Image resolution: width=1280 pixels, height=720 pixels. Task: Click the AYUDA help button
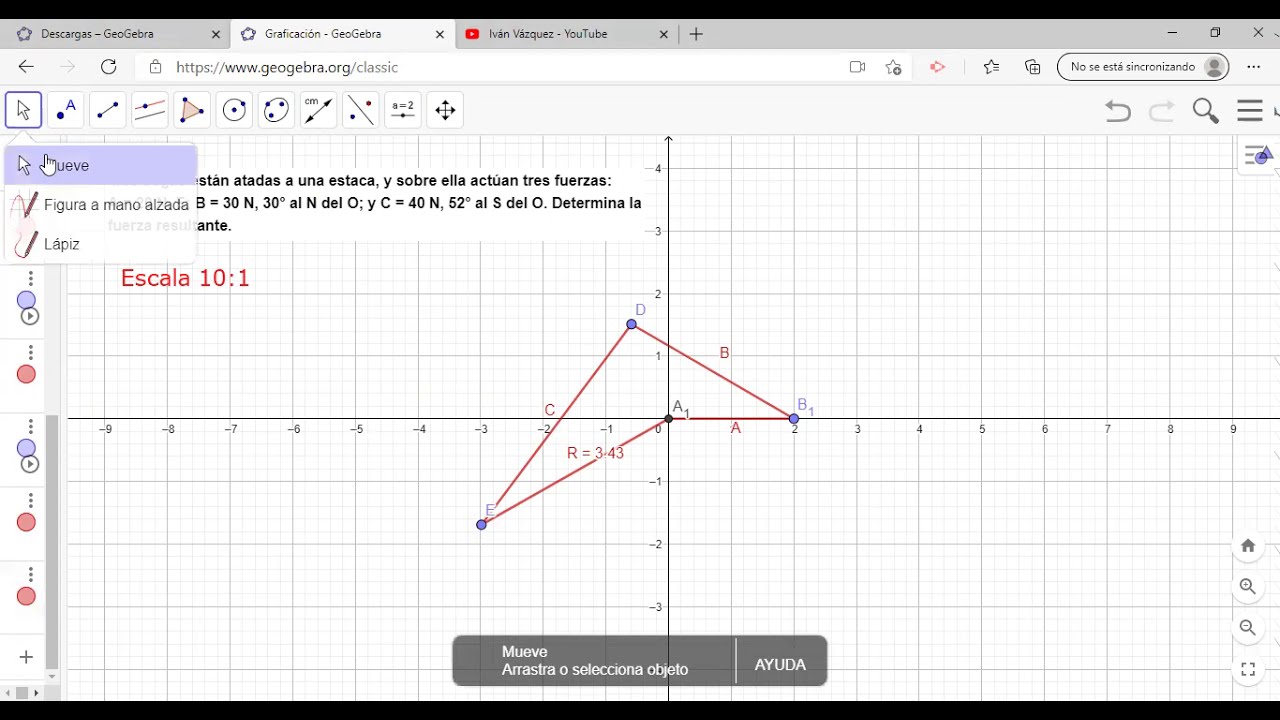tap(780, 665)
